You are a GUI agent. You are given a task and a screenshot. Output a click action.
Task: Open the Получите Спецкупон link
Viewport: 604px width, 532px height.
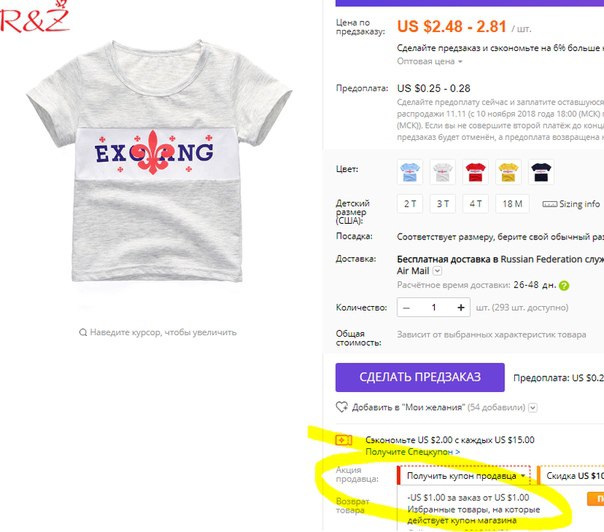click(x=413, y=452)
